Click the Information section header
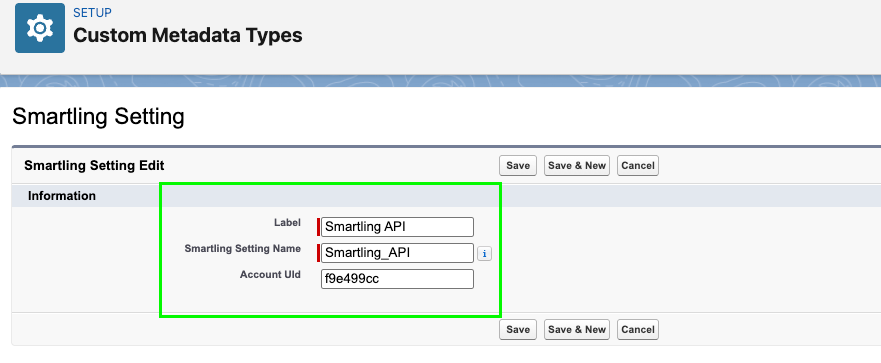Screen dimensions: 881x363 click(62, 196)
